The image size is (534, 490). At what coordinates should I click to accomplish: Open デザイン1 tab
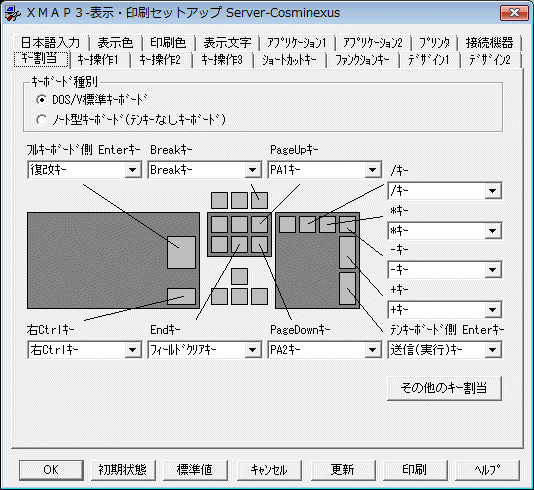(x=429, y=60)
